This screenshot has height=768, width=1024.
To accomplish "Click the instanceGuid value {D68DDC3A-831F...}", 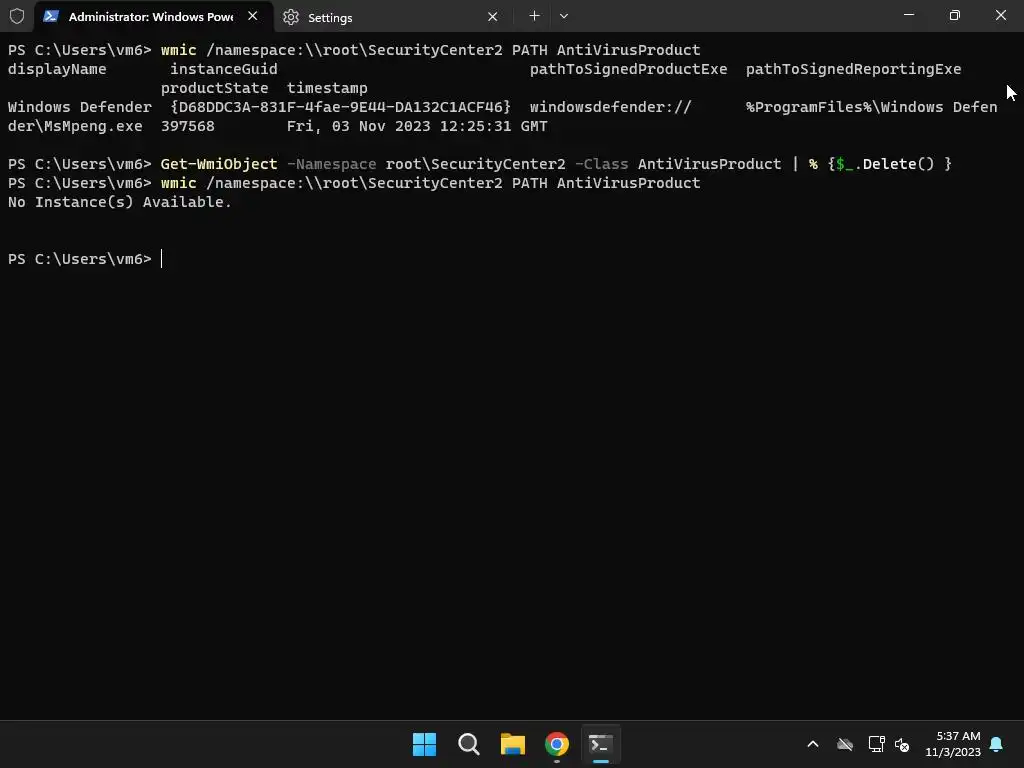I will click(340, 107).
